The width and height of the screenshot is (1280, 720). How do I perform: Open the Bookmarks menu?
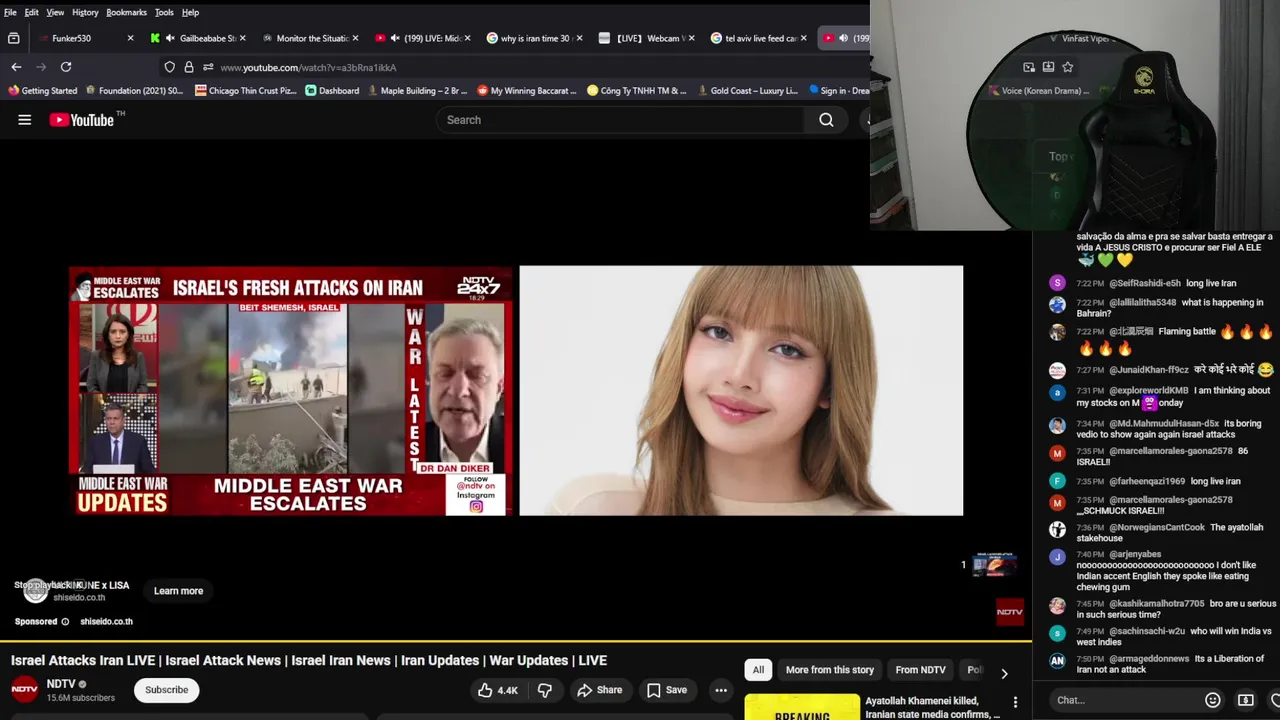pyautogui.click(x=126, y=12)
